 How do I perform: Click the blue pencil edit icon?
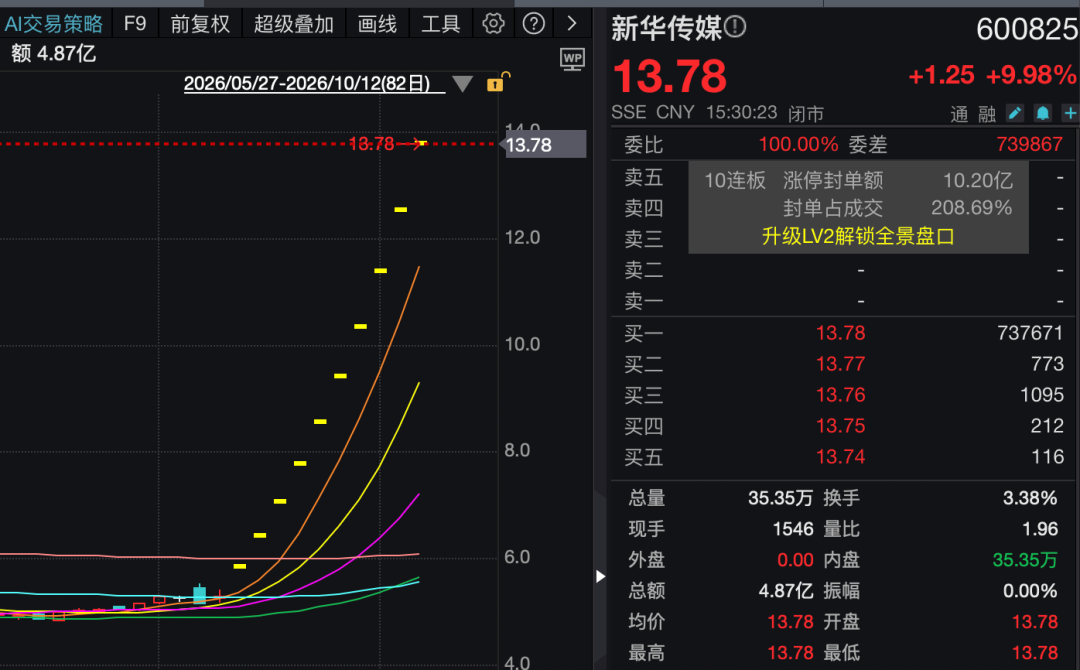click(1015, 113)
